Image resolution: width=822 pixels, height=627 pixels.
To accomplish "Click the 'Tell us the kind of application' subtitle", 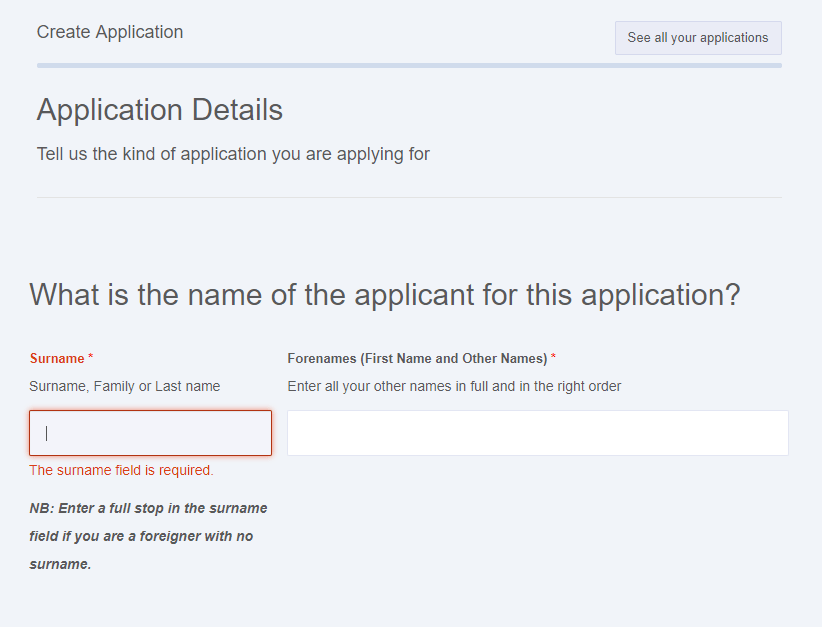I will (x=233, y=154).
